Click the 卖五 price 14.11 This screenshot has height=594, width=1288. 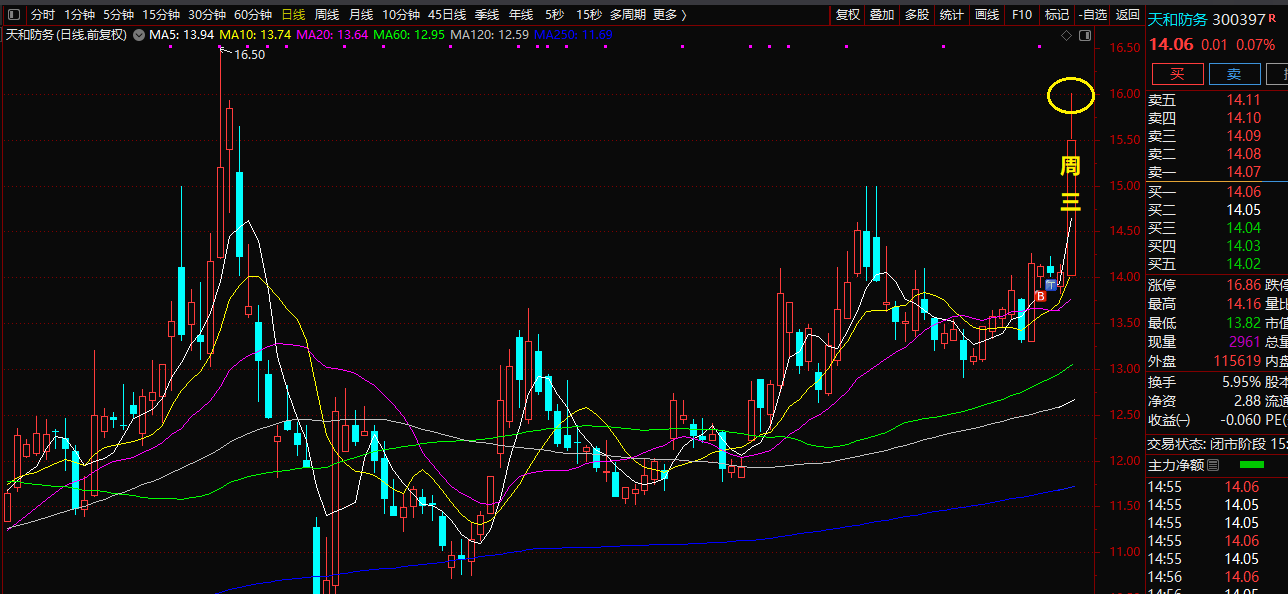pos(1244,100)
